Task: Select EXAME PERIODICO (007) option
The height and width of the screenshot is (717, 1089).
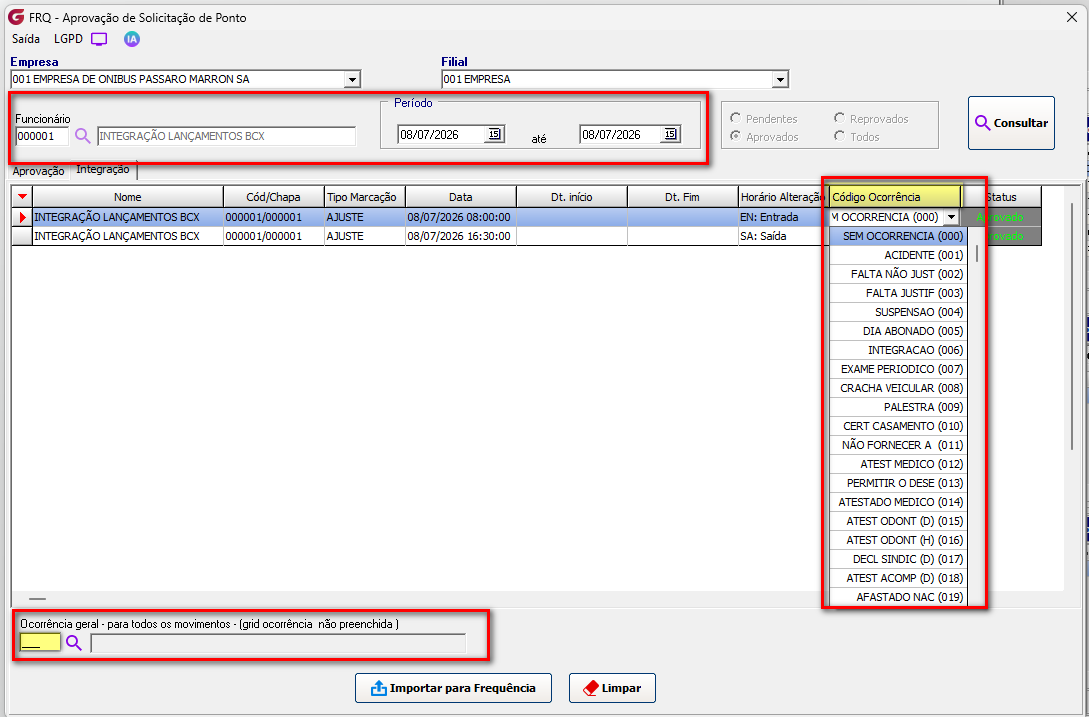Action: 898,369
